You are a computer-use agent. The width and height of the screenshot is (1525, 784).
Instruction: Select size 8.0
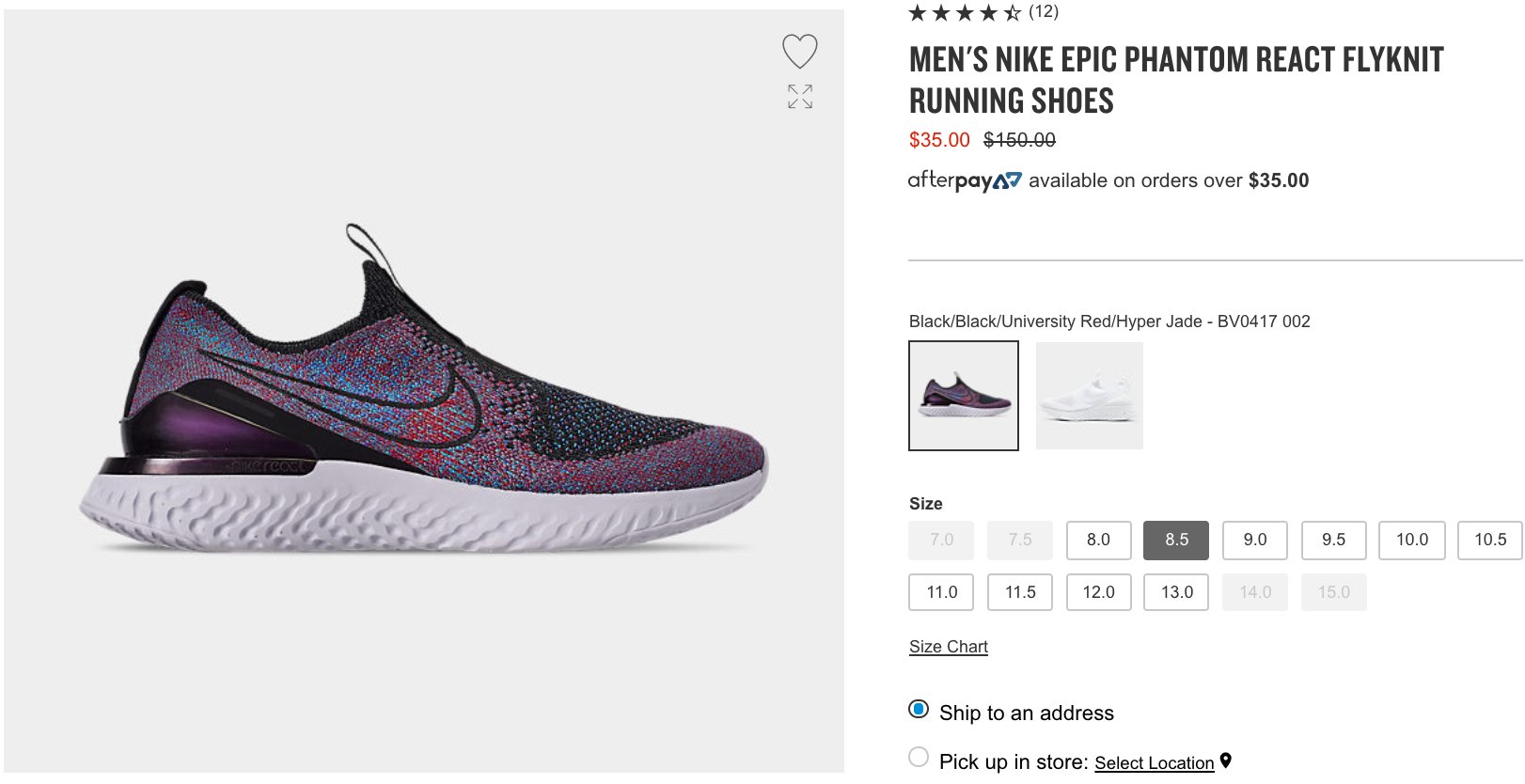(1098, 540)
